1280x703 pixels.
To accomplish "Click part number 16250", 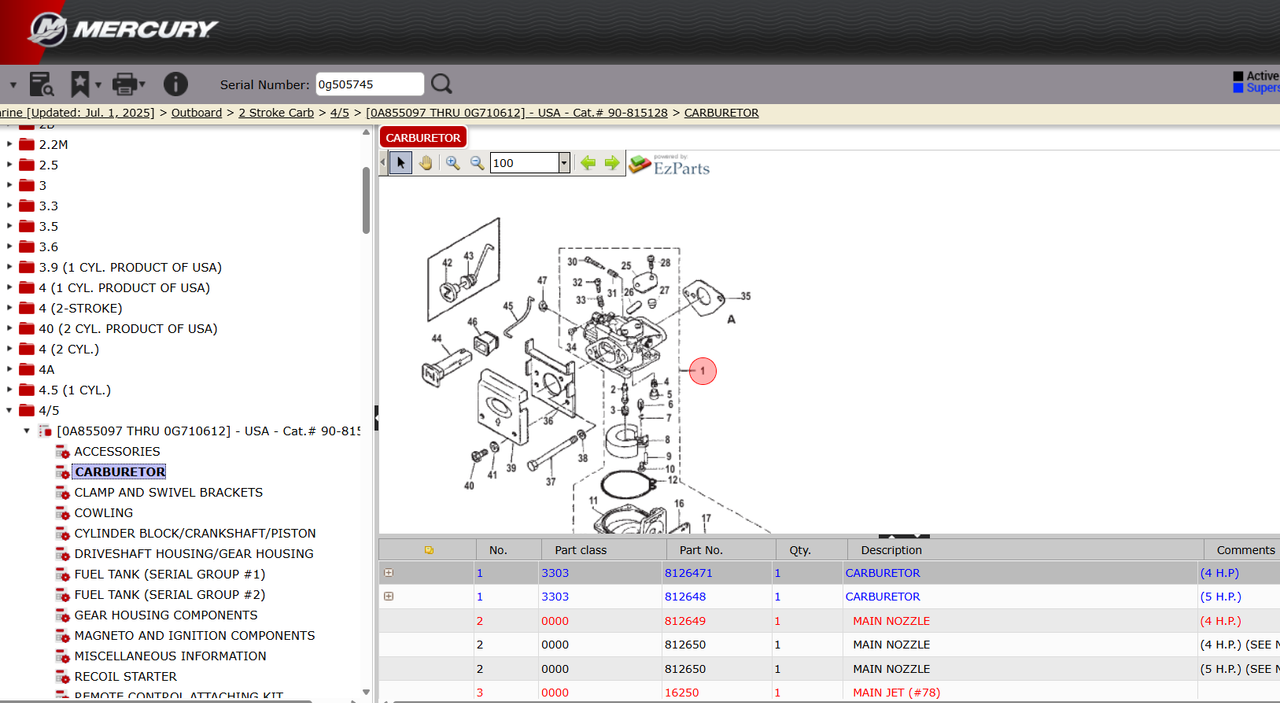I will [682, 692].
